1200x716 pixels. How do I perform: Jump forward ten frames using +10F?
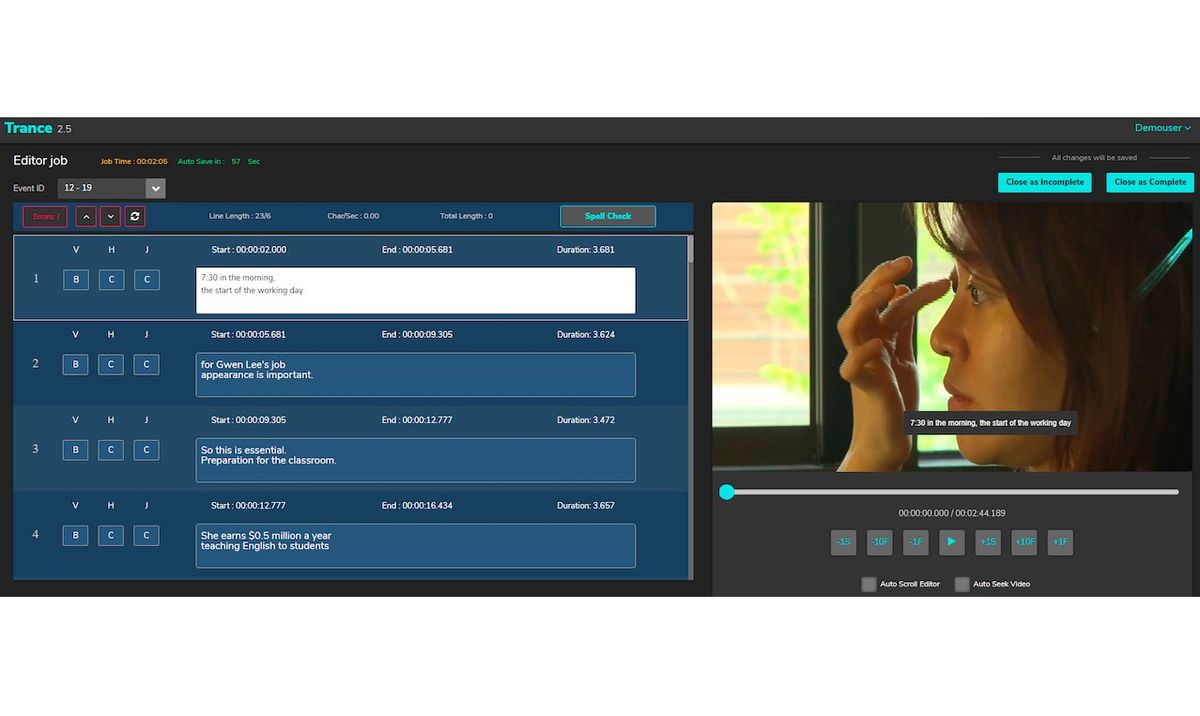click(1024, 542)
